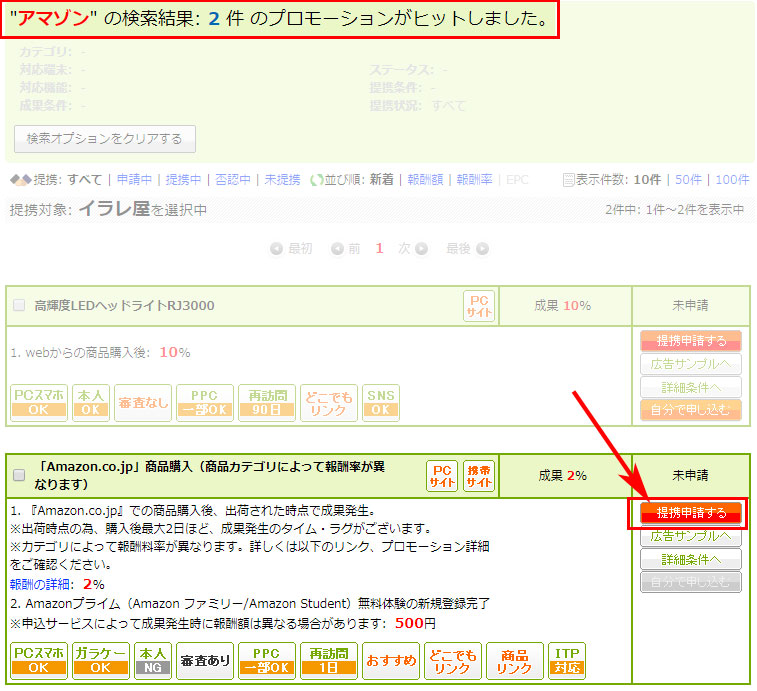Click SNS OK badge
This screenshot has width=757, height=691.
click(381, 403)
